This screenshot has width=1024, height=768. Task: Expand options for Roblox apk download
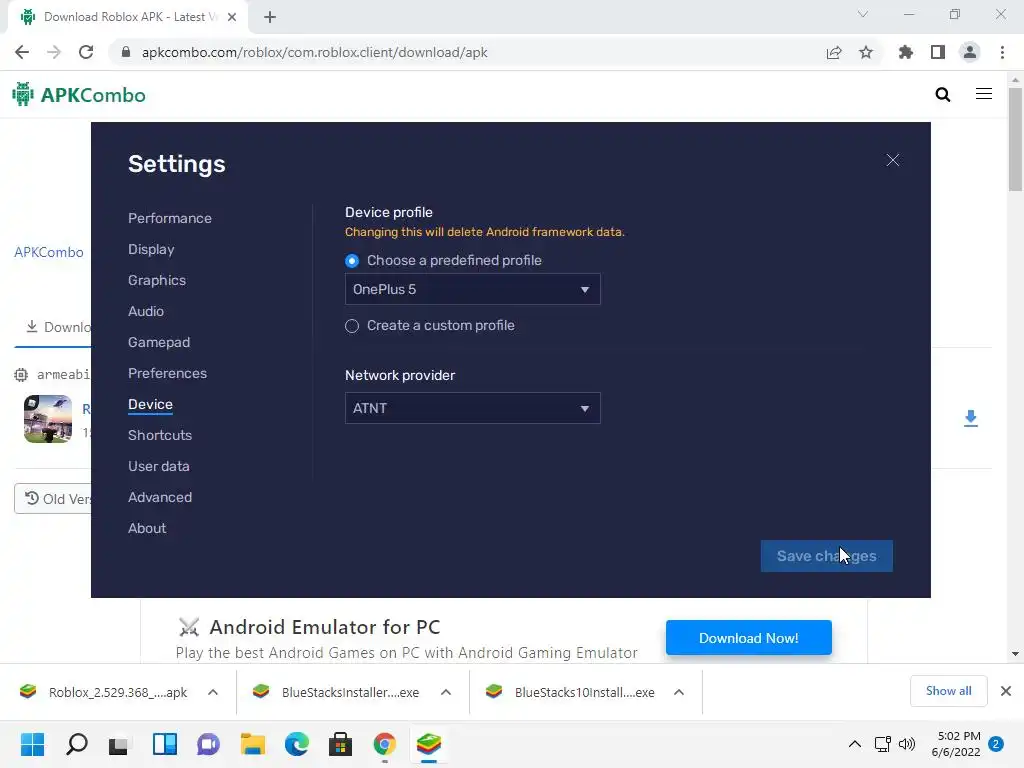pyautogui.click(x=213, y=692)
